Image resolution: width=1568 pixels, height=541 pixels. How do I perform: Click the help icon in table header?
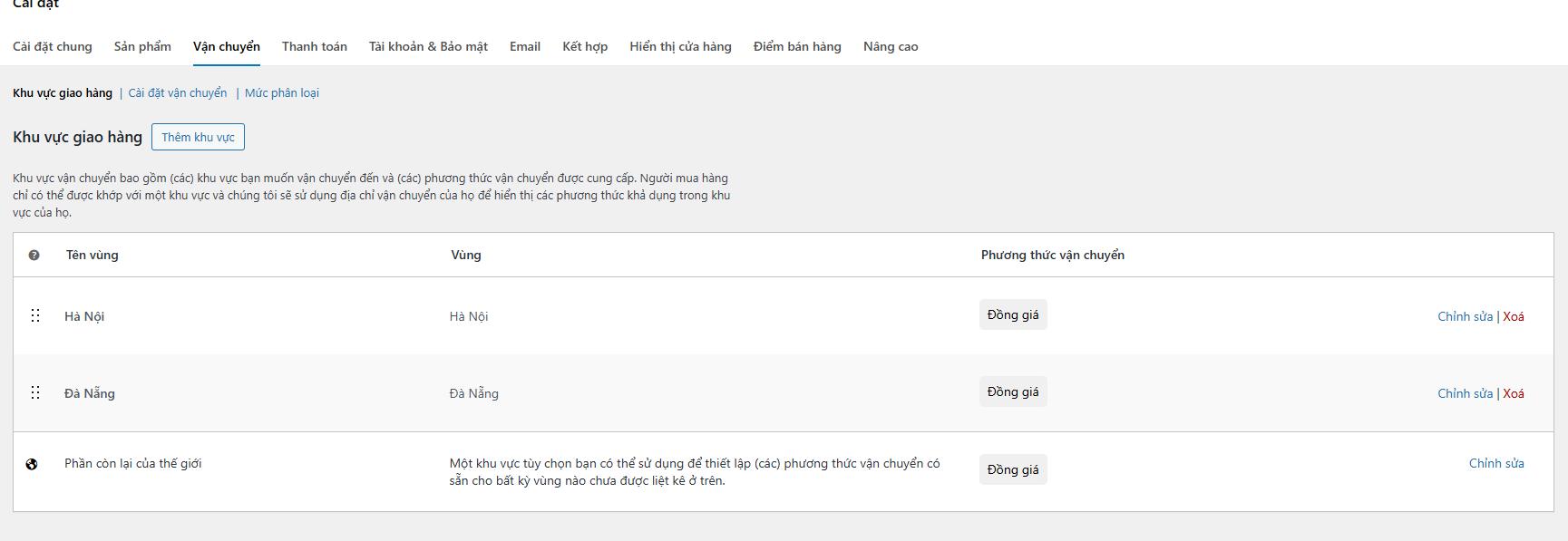coord(34,256)
